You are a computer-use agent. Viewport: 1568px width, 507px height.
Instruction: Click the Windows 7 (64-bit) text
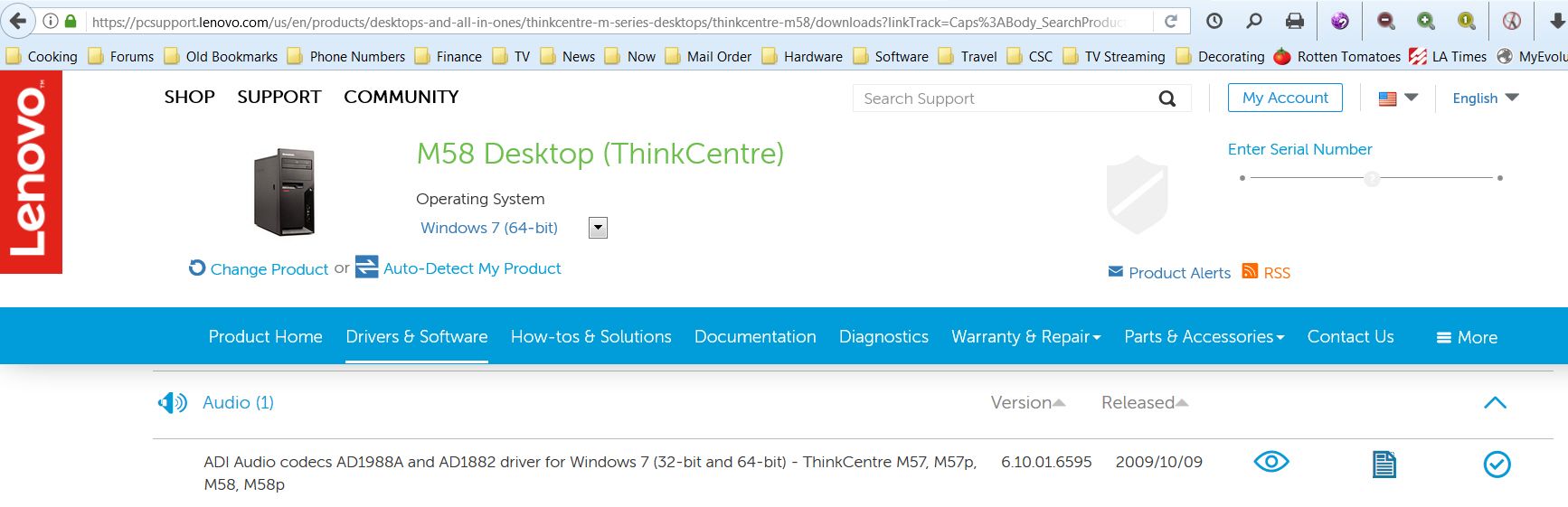(x=489, y=228)
